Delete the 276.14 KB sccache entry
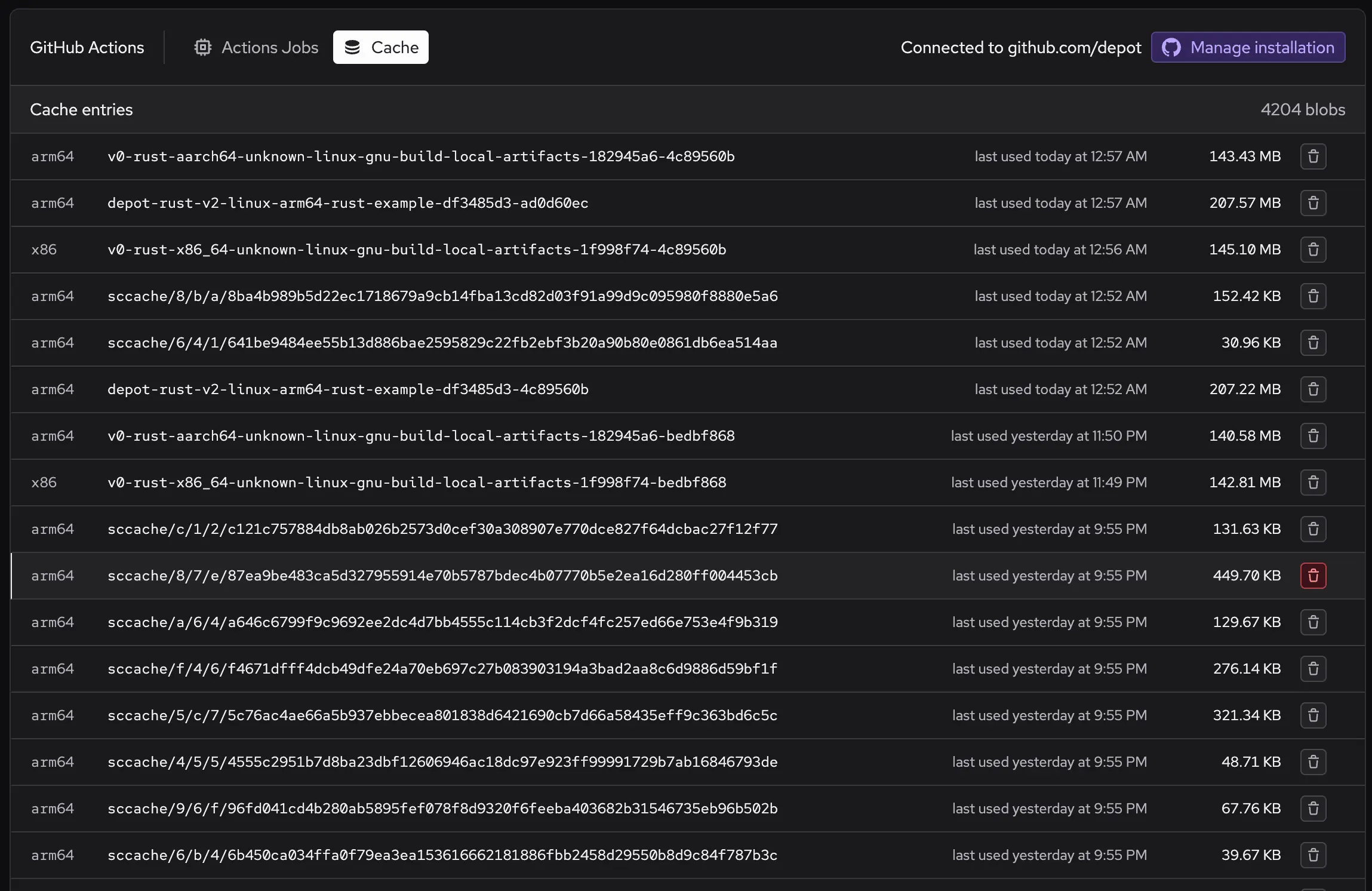 coord(1313,669)
